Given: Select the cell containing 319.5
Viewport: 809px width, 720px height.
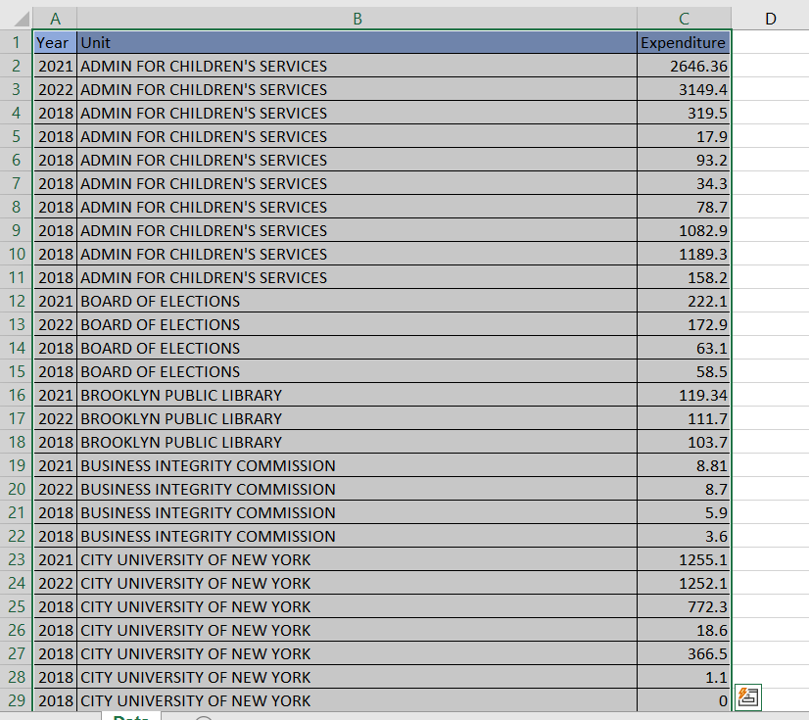Looking at the screenshot, I should pyautogui.click(x=684, y=113).
